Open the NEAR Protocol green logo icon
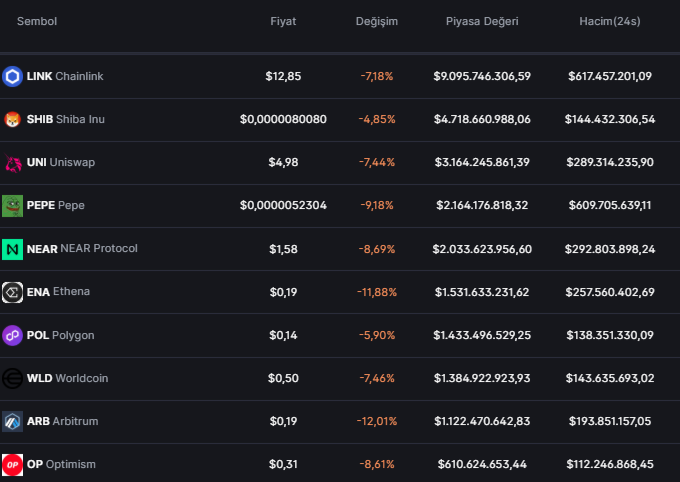This screenshot has width=680, height=482. click(x=12, y=249)
